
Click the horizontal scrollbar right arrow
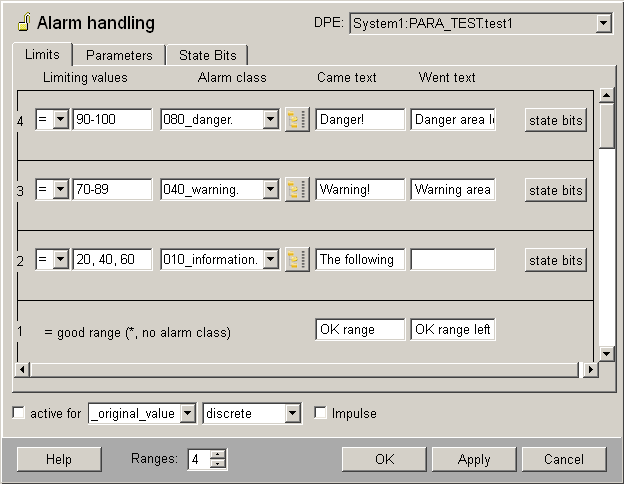pos(591,369)
